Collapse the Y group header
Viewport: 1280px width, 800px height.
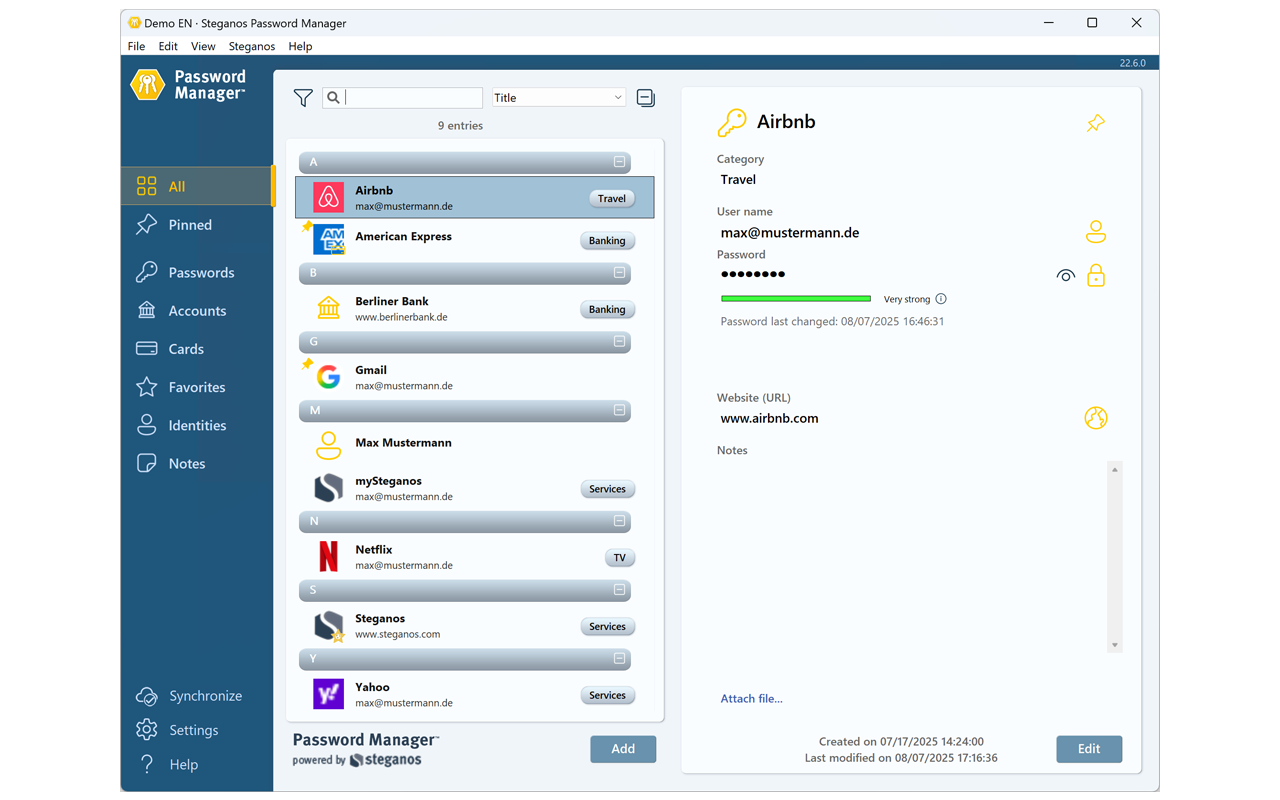coord(619,659)
